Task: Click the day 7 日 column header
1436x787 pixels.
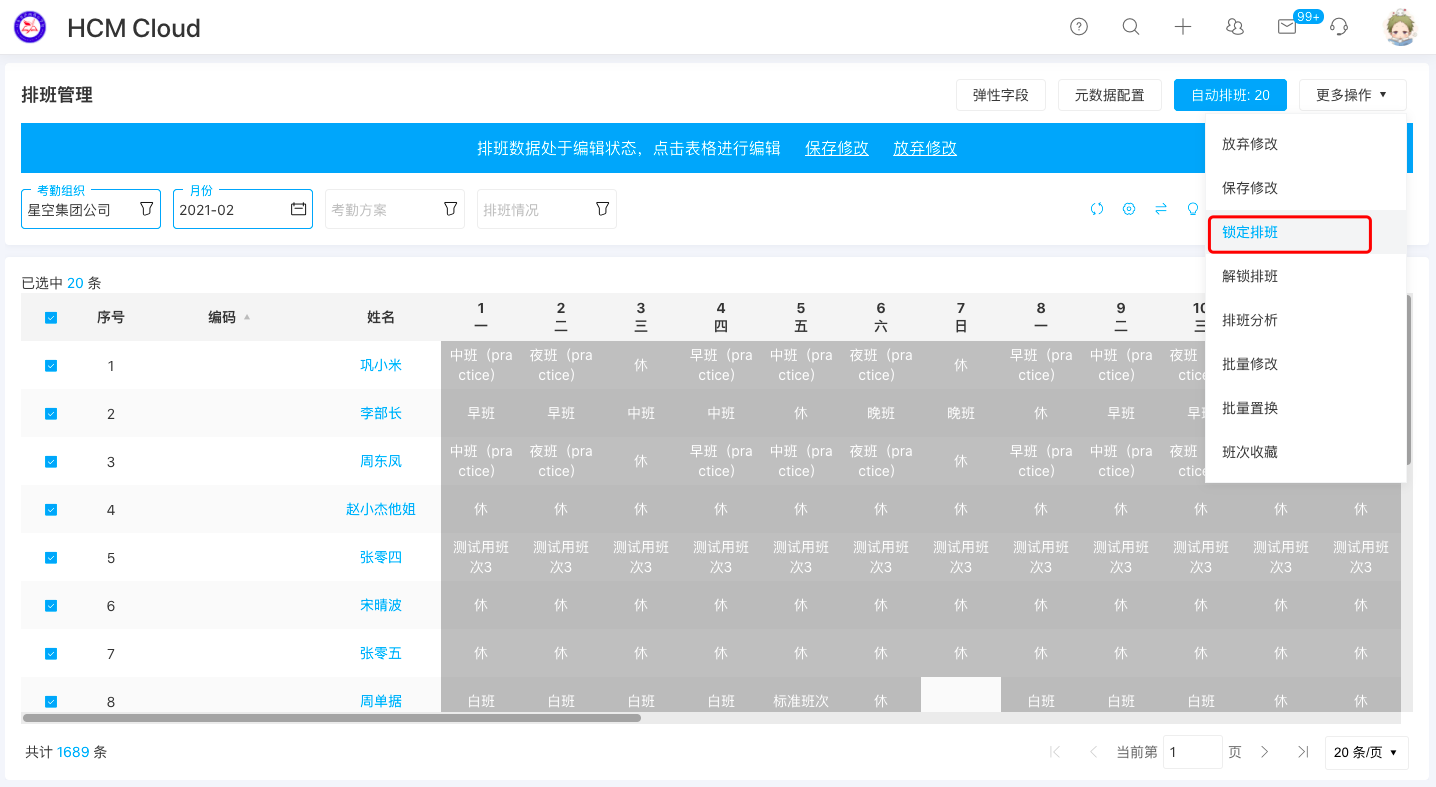Action: click(x=961, y=317)
